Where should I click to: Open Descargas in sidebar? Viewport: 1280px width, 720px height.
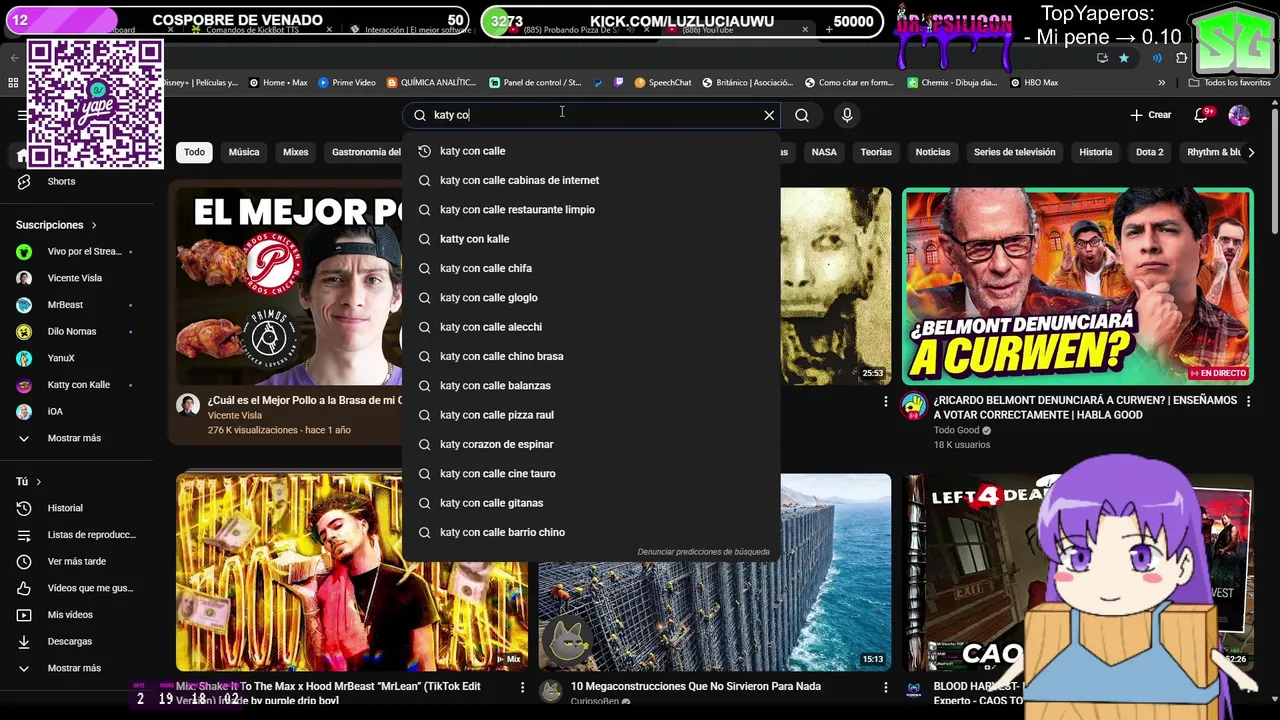coord(76,641)
